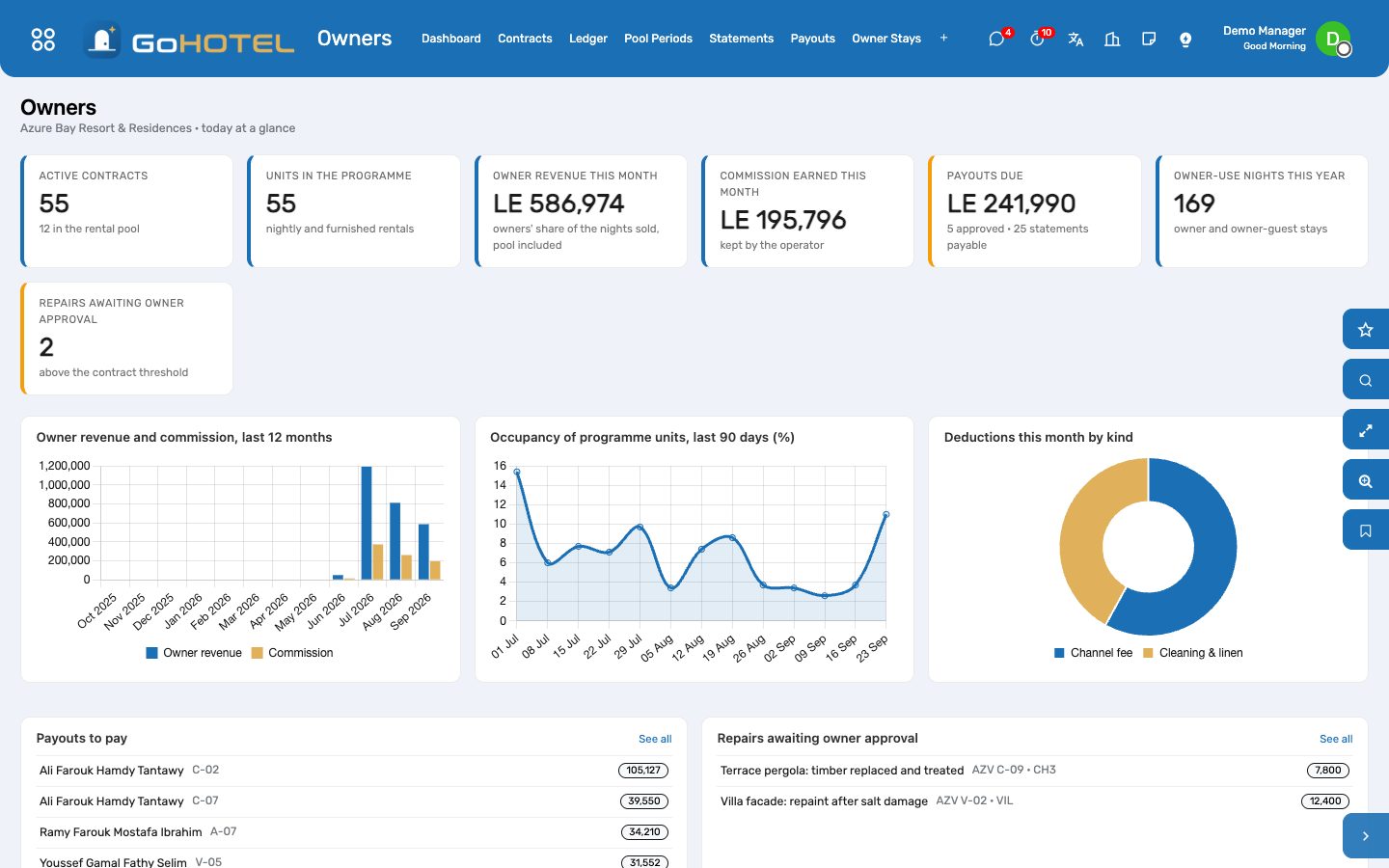Open the Units in the Programme card

point(354,211)
